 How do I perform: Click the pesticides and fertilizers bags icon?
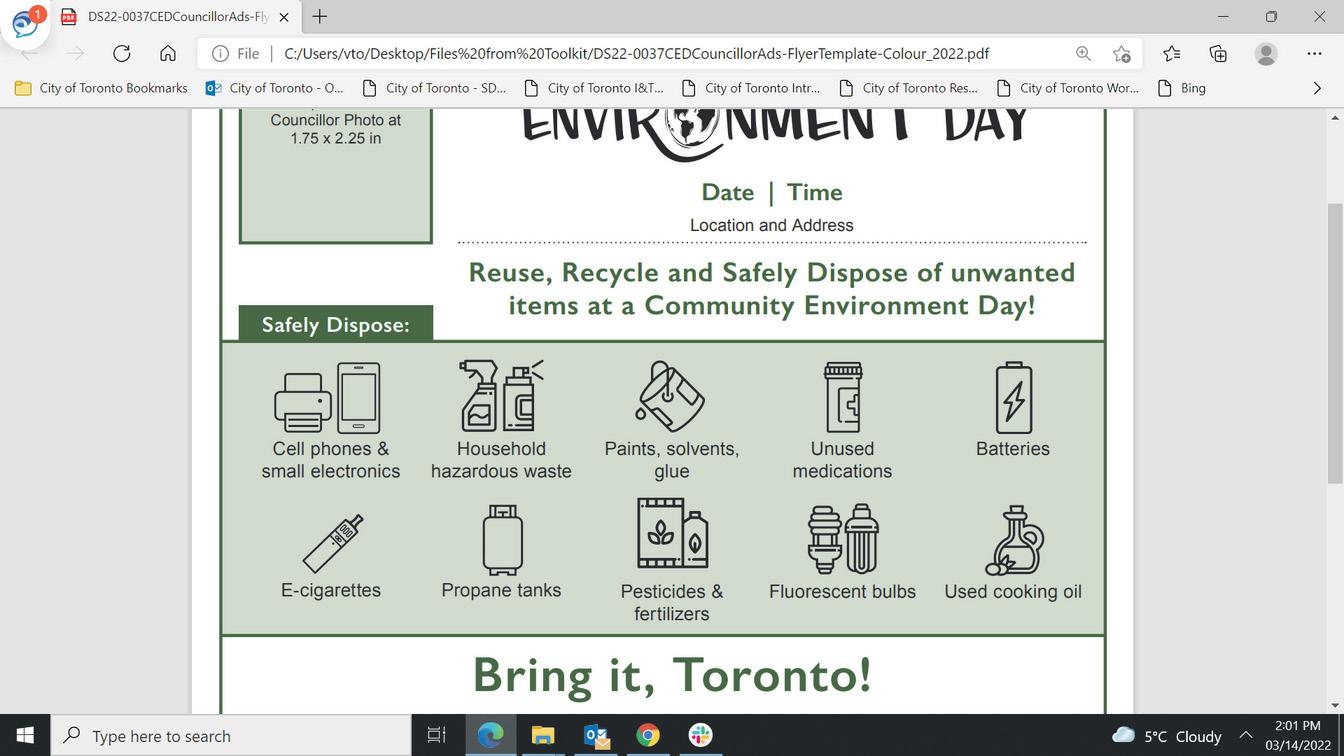point(673,534)
